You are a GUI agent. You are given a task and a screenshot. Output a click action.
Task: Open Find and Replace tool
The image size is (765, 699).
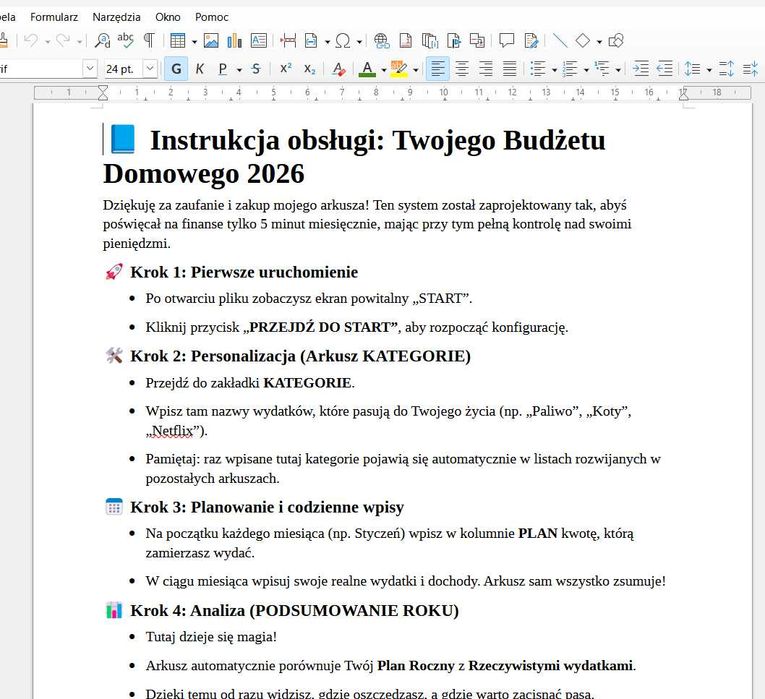[x=102, y=41]
